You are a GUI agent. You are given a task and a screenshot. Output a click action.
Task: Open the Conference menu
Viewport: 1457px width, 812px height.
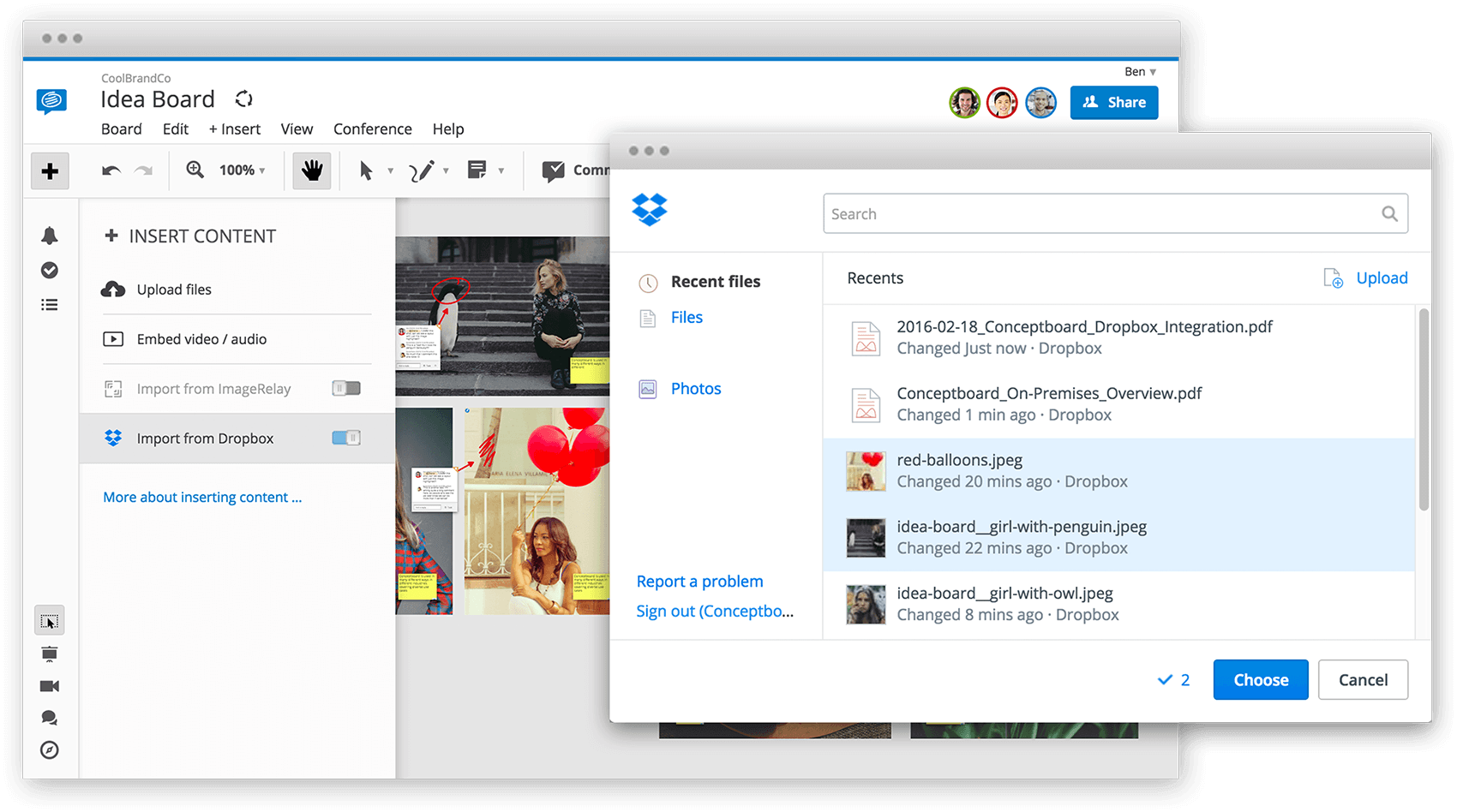[373, 129]
